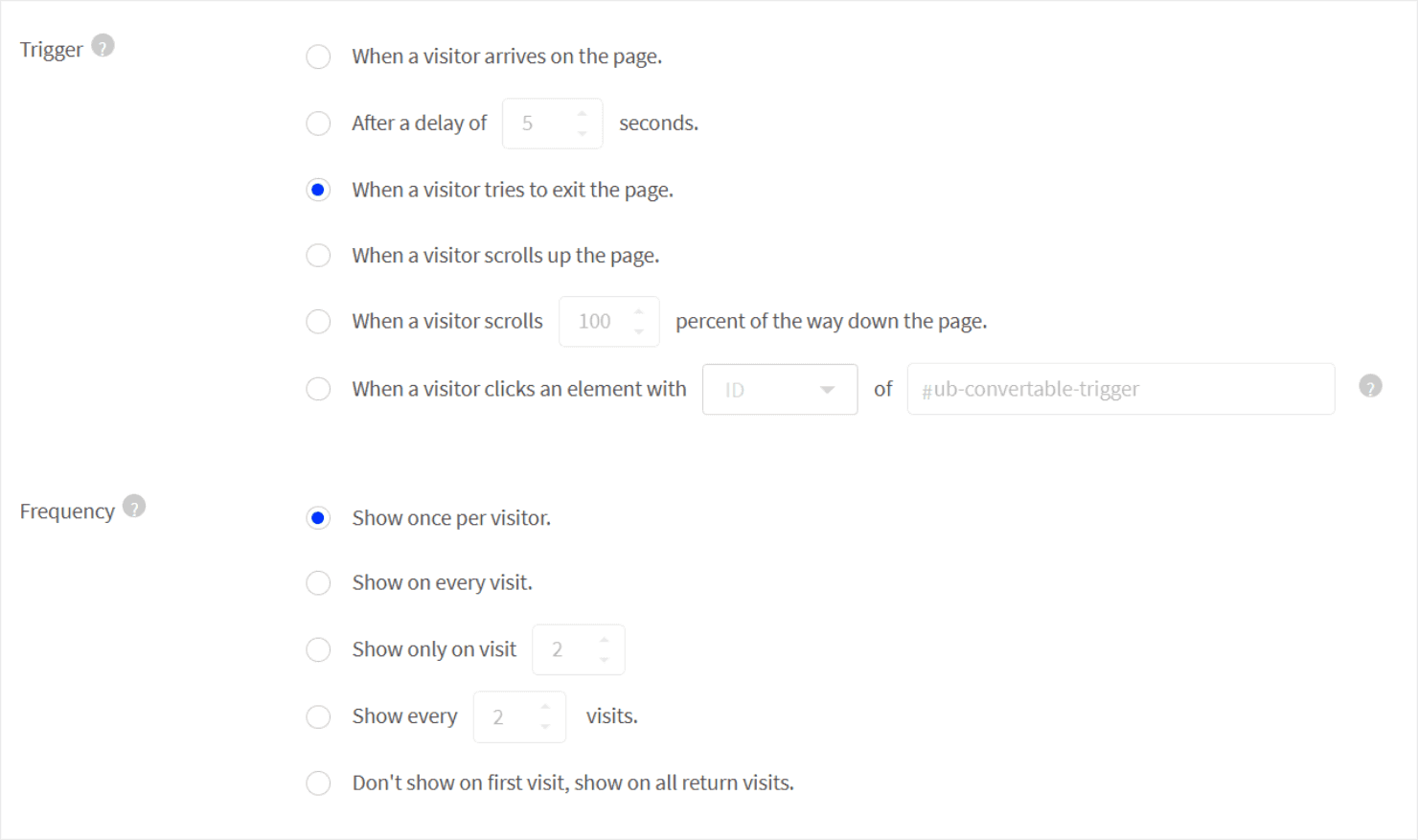Select scroll percentage trigger option
This screenshot has height=840, width=1418.
(x=318, y=321)
